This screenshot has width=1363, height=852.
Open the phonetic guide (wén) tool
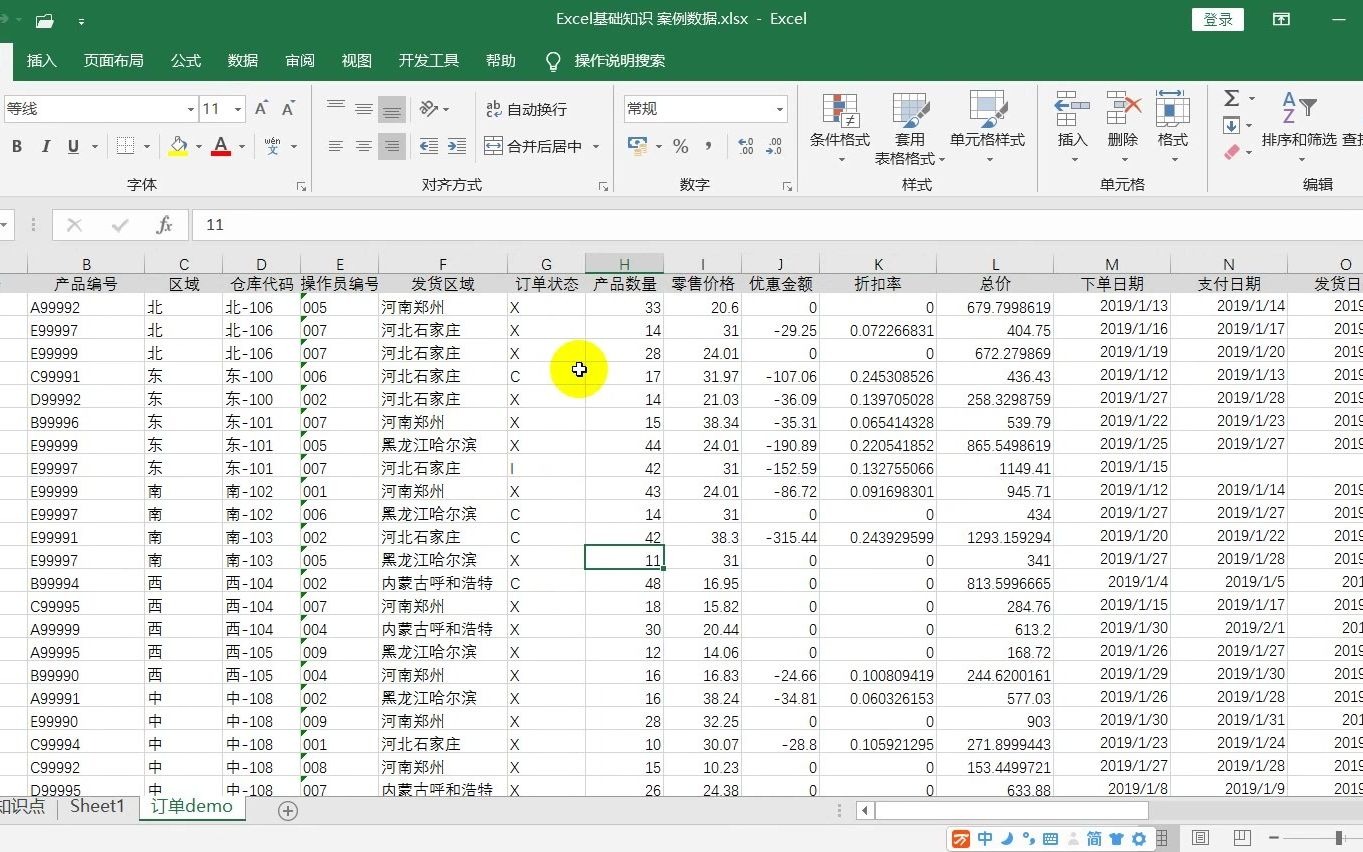click(x=273, y=147)
